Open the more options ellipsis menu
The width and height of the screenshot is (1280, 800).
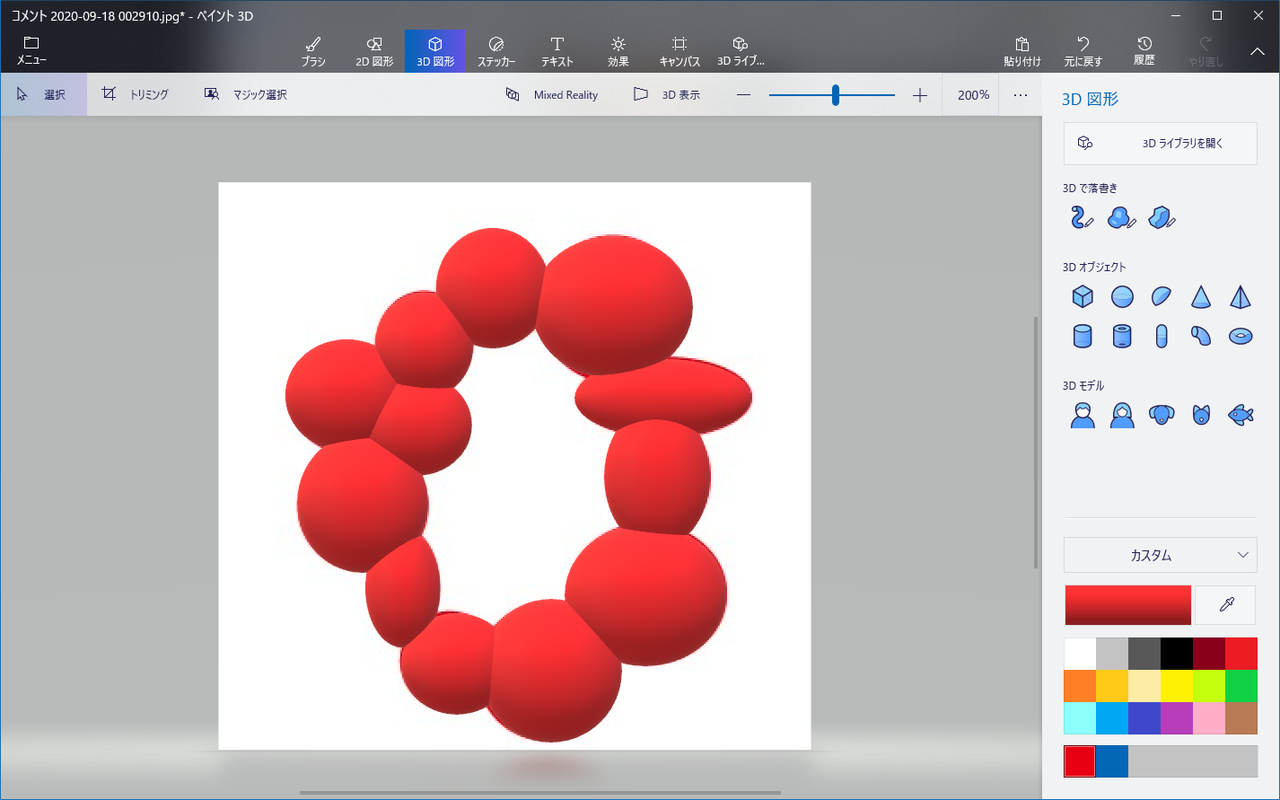(1020, 95)
